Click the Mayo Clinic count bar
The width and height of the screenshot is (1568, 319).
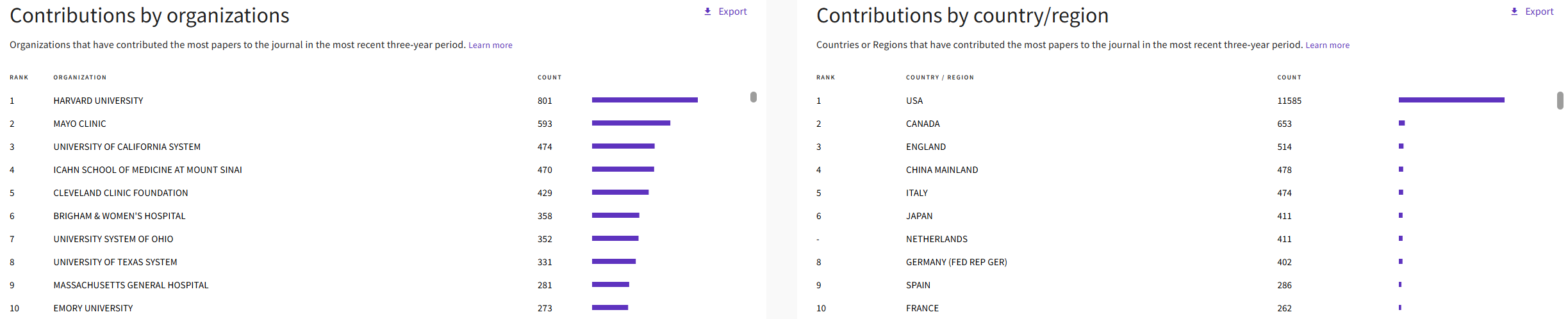(631, 123)
